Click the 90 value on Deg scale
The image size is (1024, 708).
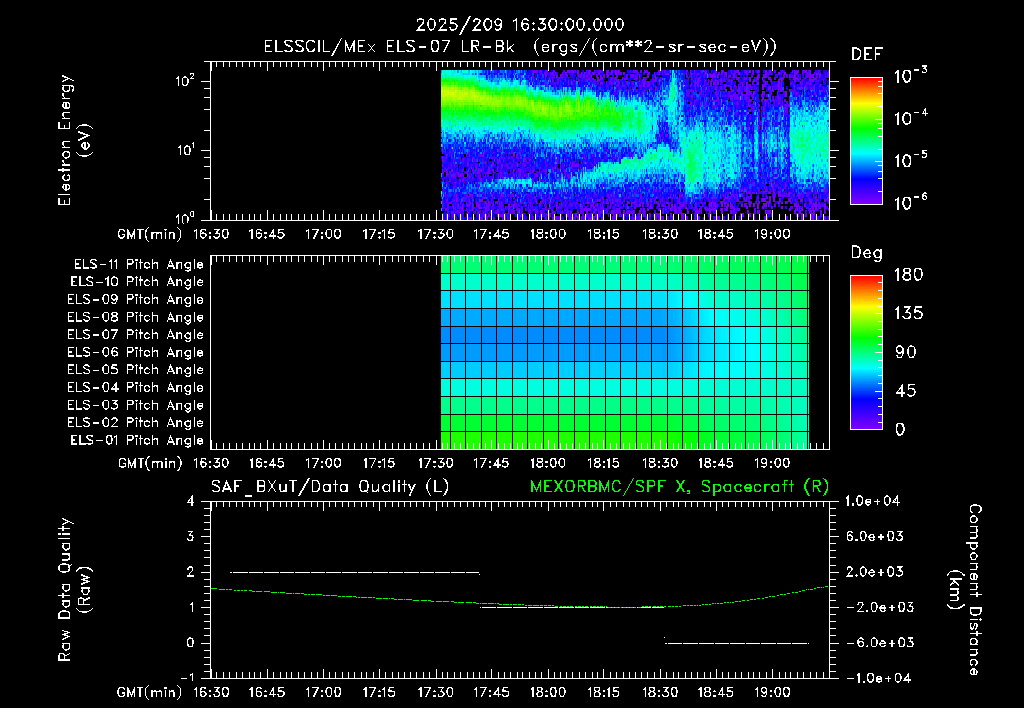pos(905,352)
